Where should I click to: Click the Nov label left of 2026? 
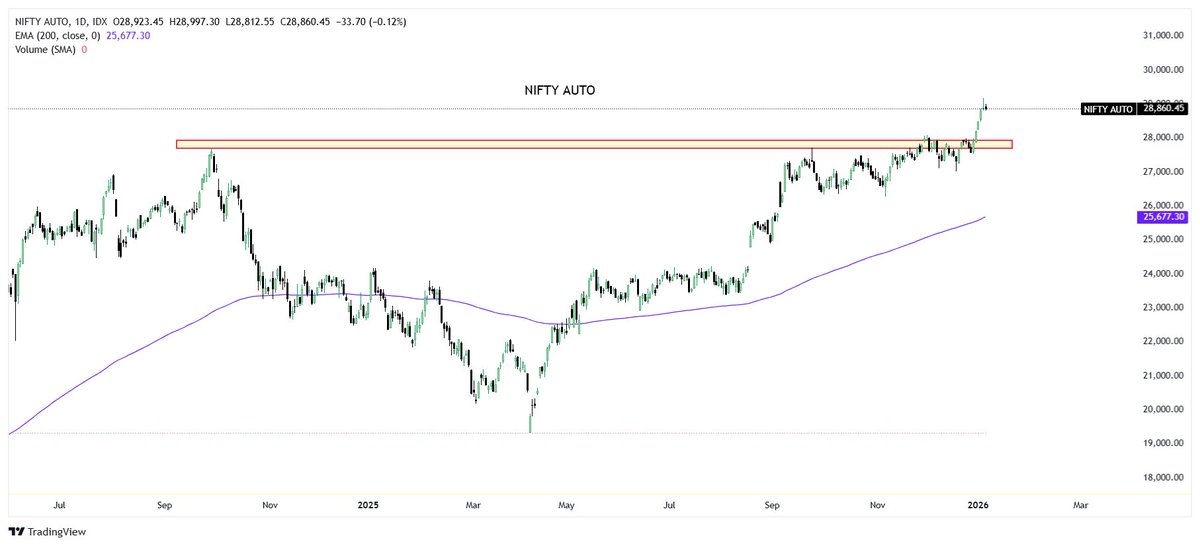(x=877, y=506)
